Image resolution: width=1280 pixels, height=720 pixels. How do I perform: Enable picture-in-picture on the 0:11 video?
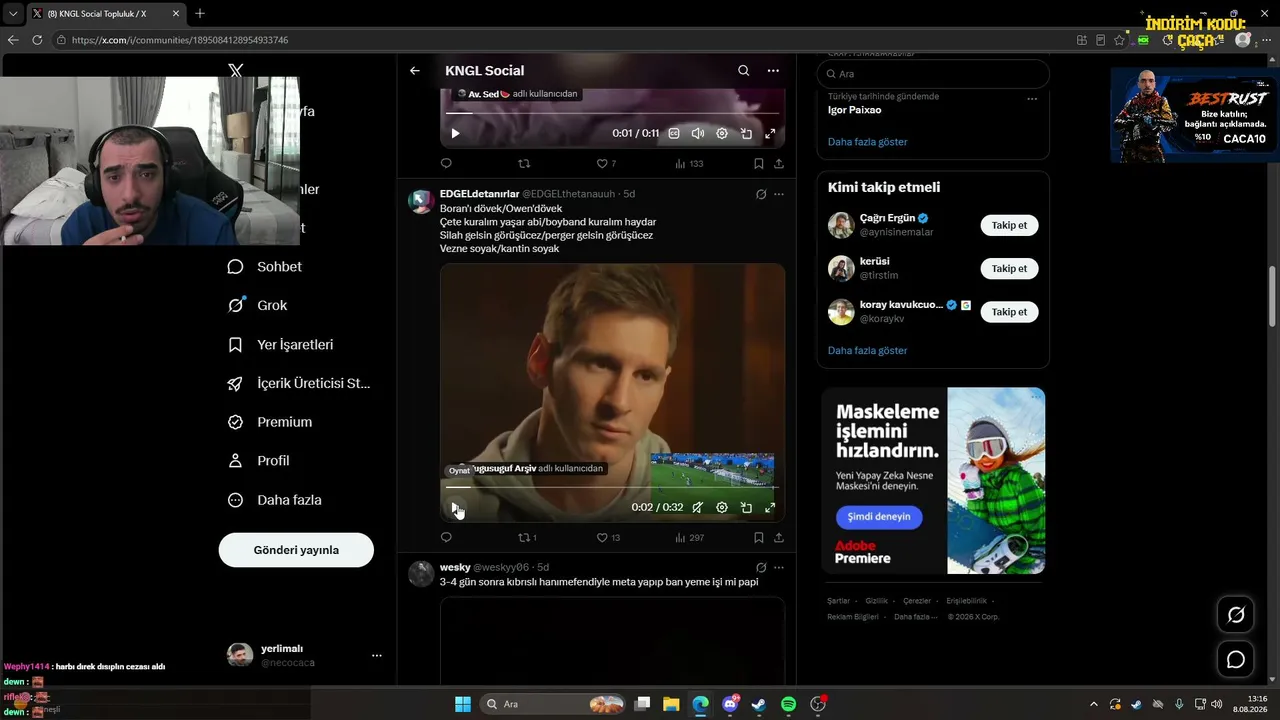point(746,133)
